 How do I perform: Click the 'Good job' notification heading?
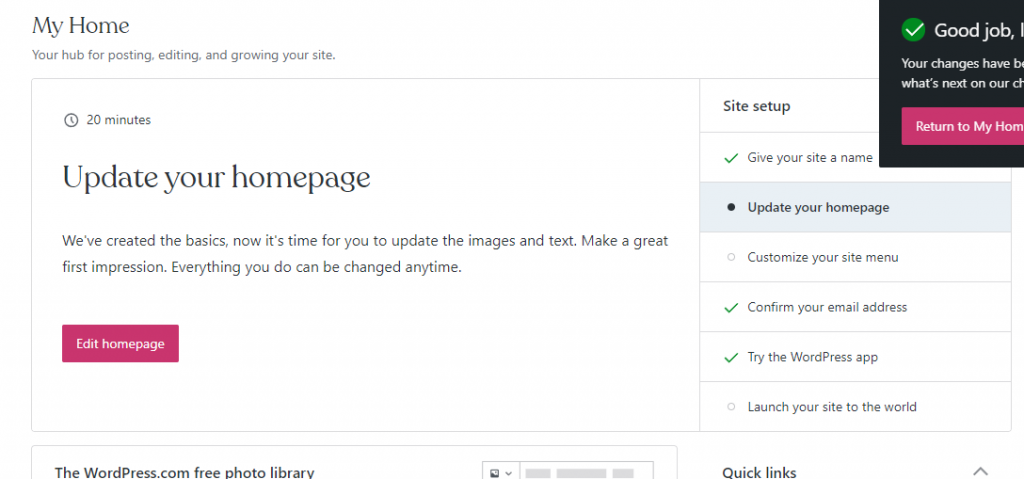coord(979,30)
